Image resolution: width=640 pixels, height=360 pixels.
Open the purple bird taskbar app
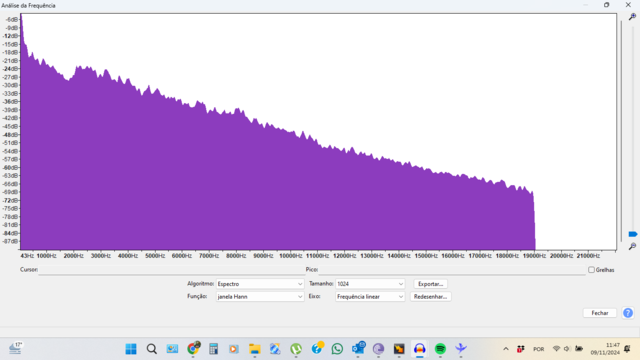tap(461, 349)
